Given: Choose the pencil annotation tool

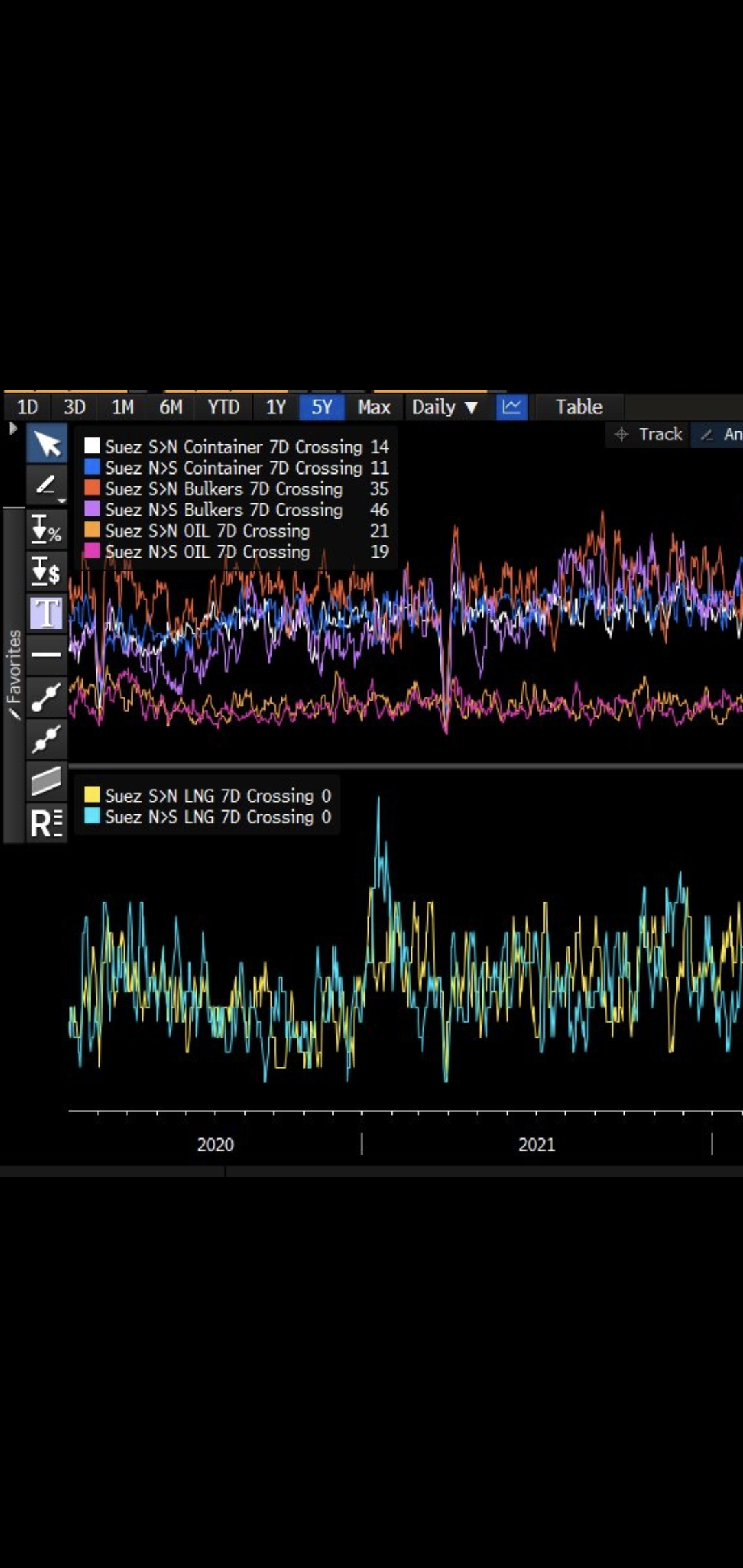Looking at the screenshot, I should pos(47,485).
